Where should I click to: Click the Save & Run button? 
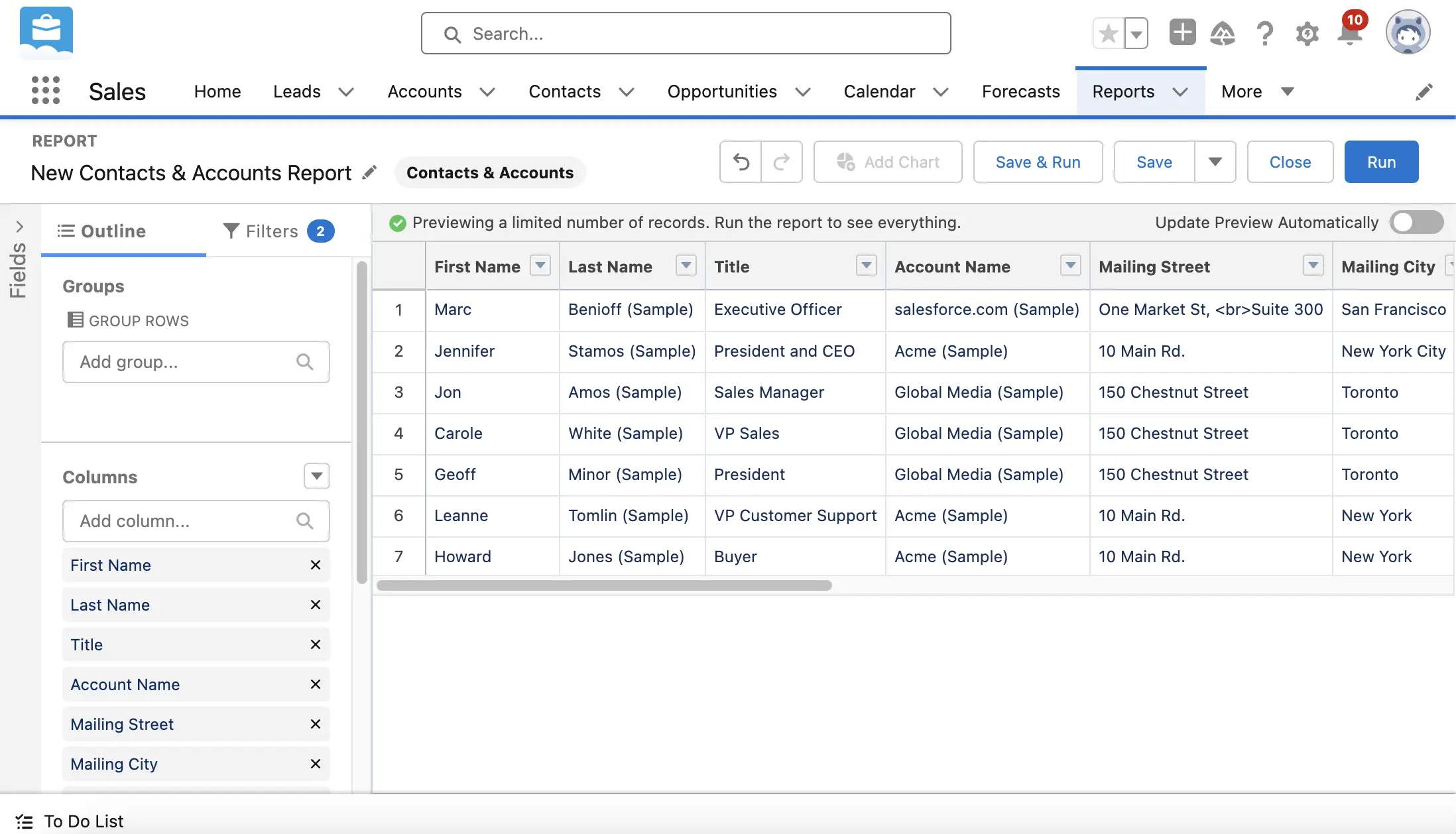click(x=1038, y=162)
